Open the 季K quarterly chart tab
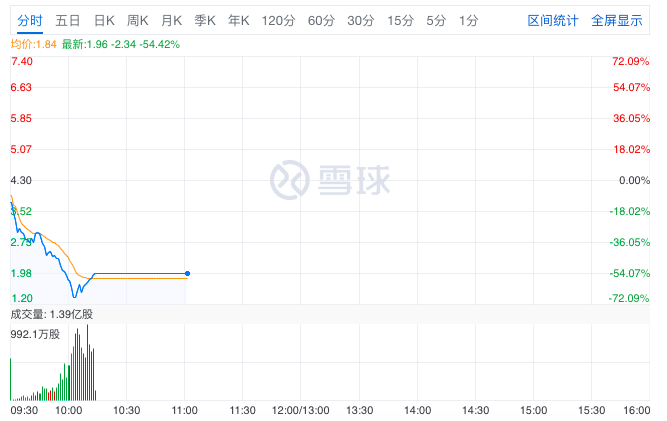 [205, 20]
